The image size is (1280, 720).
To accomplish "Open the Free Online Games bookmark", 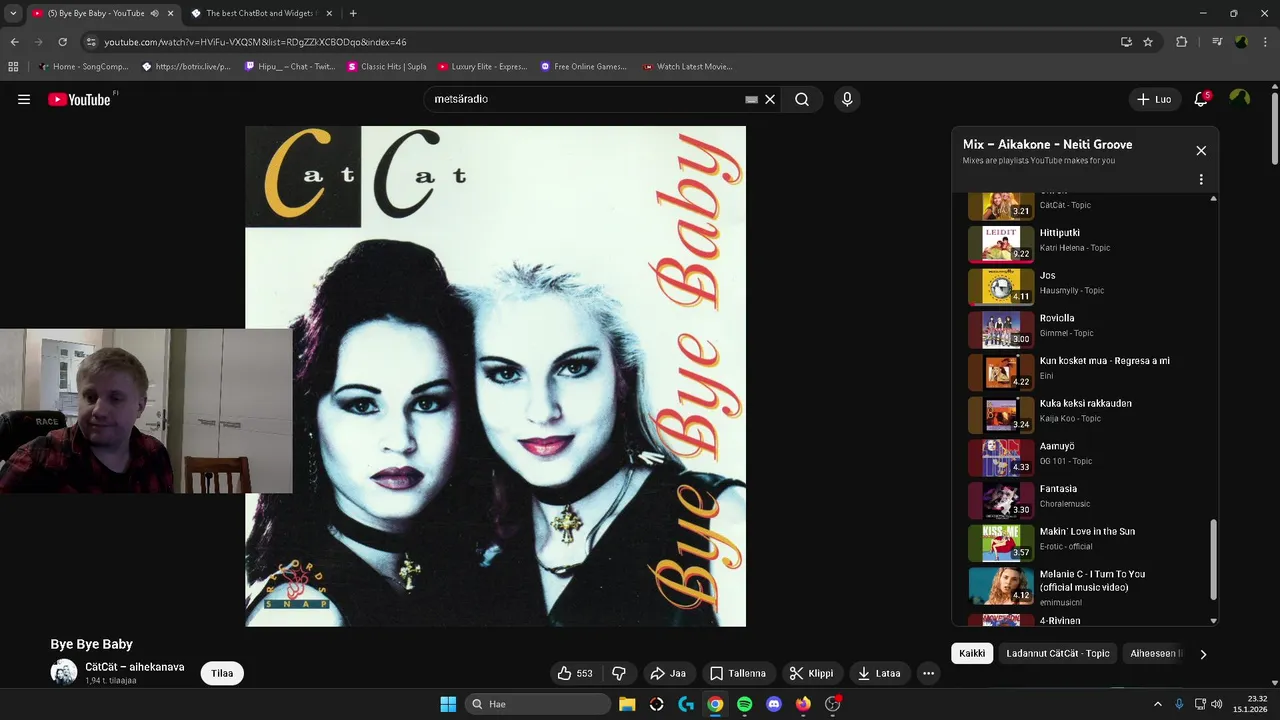I will pos(583,67).
